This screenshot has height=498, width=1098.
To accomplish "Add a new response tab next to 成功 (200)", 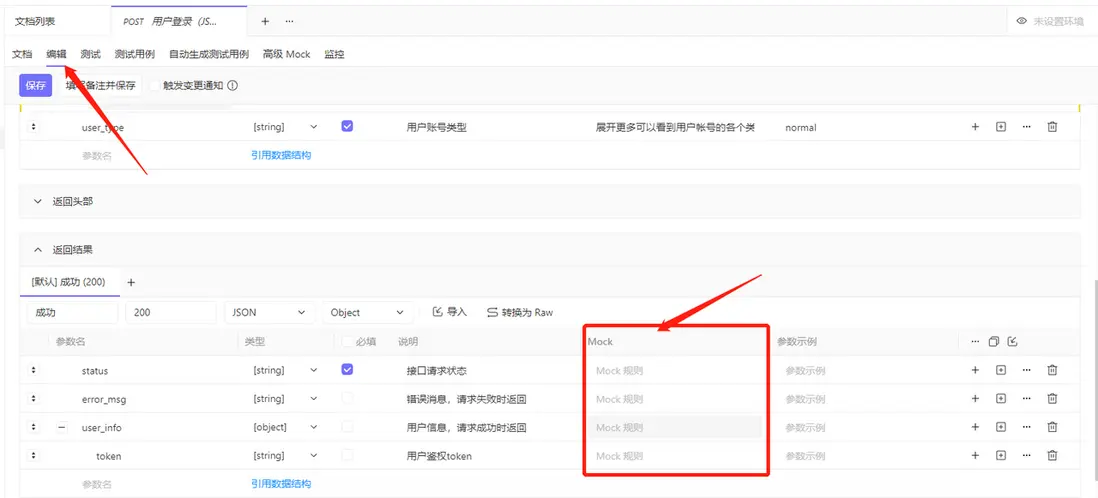I will coord(130,282).
